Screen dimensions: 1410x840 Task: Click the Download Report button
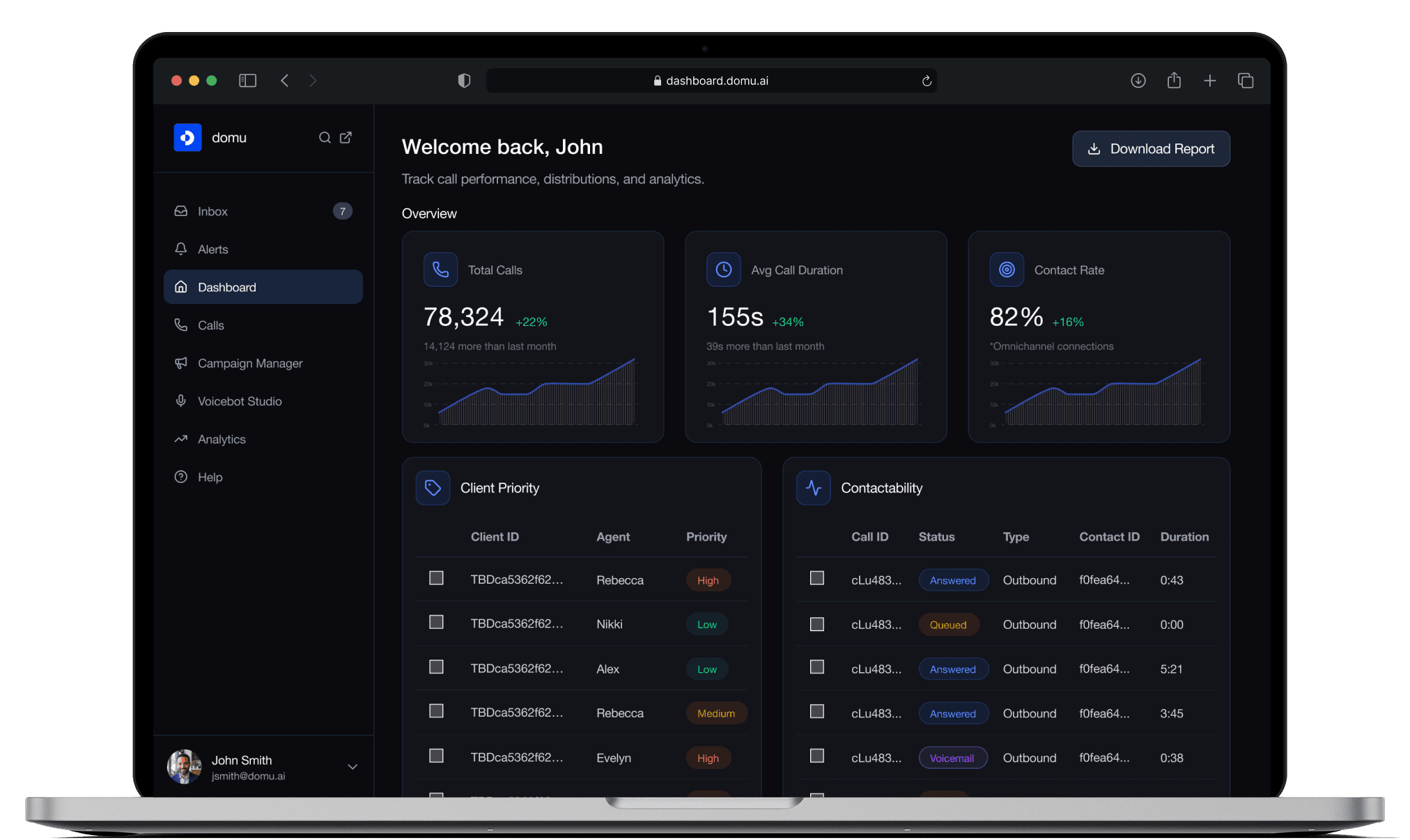click(1151, 149)
